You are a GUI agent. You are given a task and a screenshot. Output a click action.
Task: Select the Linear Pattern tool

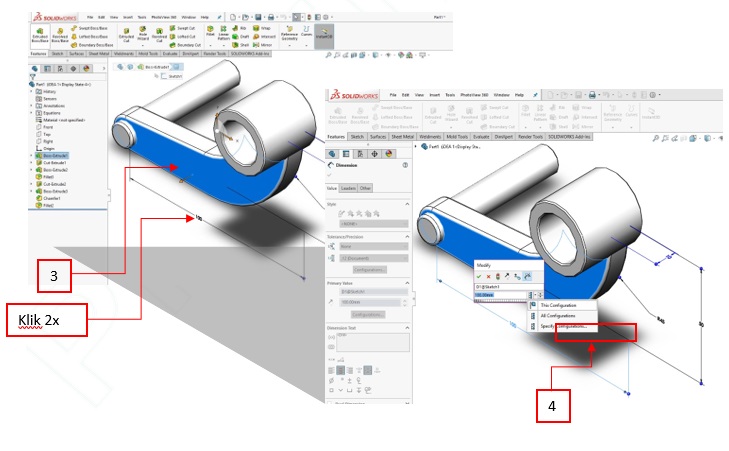tap(225, 34)
